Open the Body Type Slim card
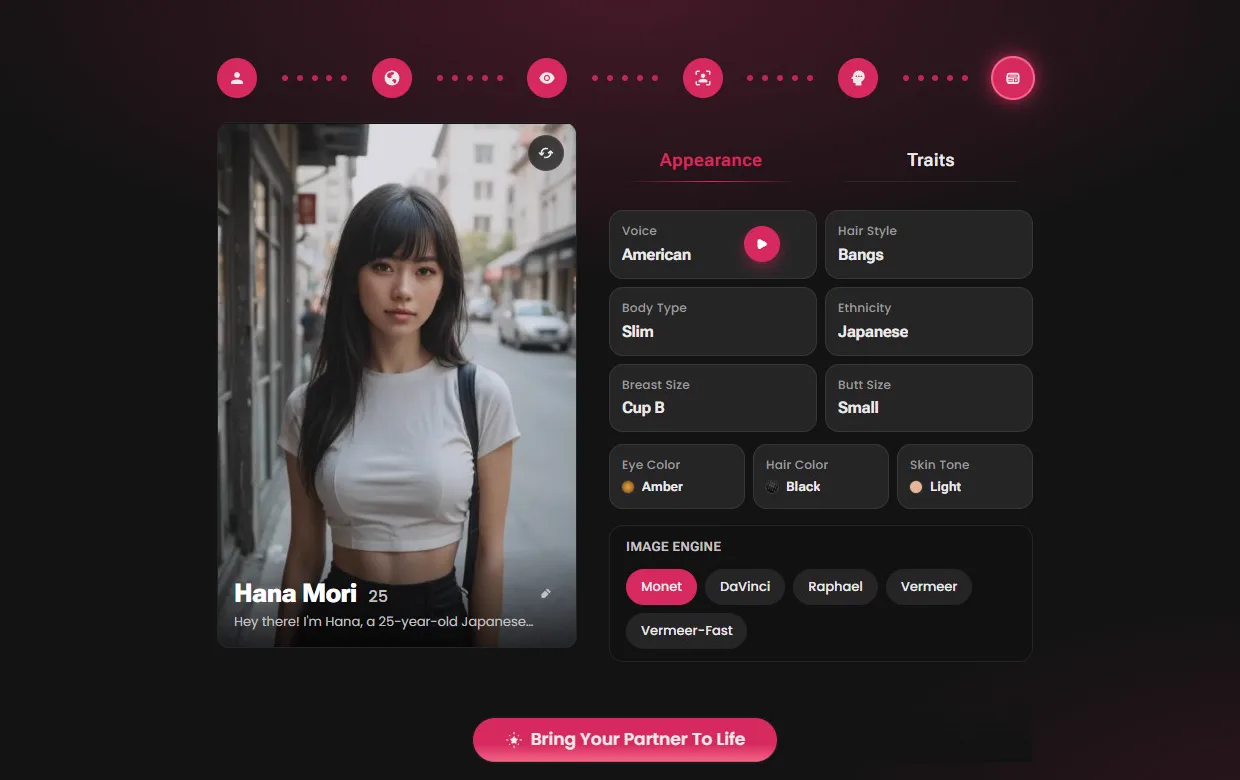The width and height of the screenshot is (1240, 780). (x=713, y=321)
